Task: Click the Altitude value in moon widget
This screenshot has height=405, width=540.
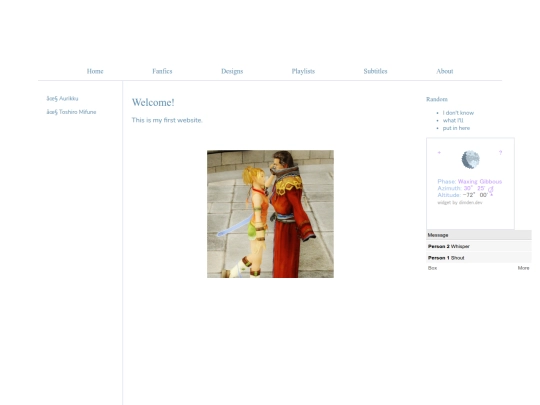Action: [x=475, y=195]
